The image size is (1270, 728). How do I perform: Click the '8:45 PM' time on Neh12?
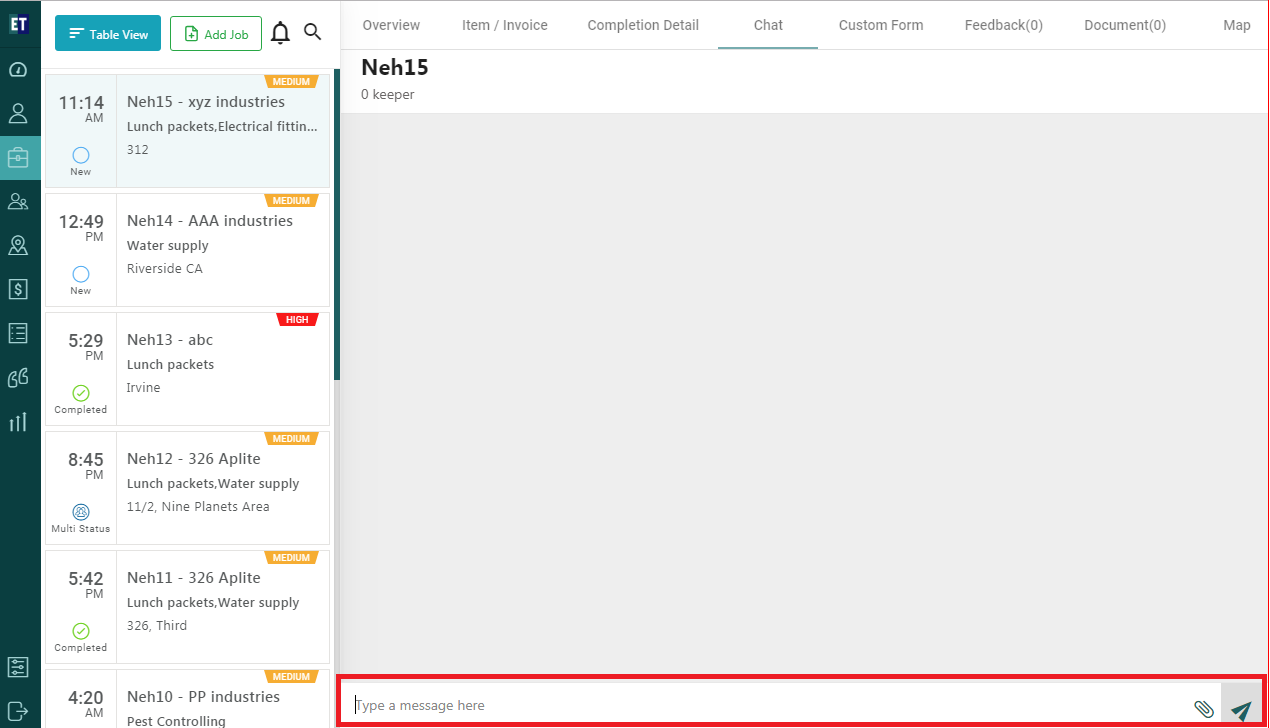(85, 466)
